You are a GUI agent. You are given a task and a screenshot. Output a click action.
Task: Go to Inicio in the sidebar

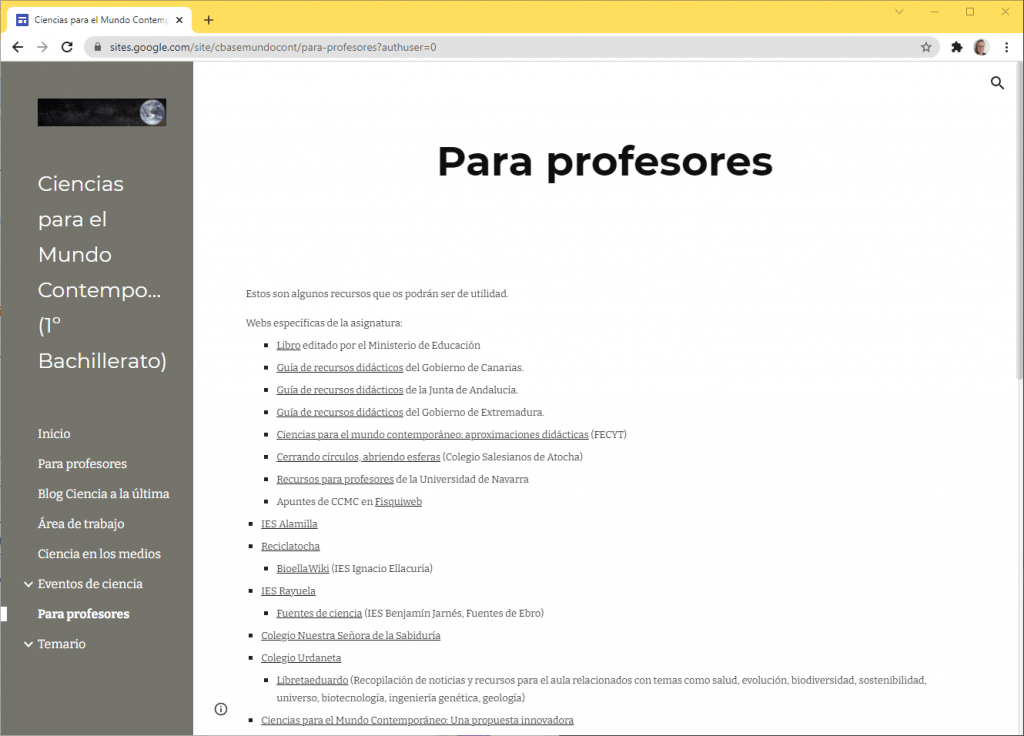[x=54, y=434]
